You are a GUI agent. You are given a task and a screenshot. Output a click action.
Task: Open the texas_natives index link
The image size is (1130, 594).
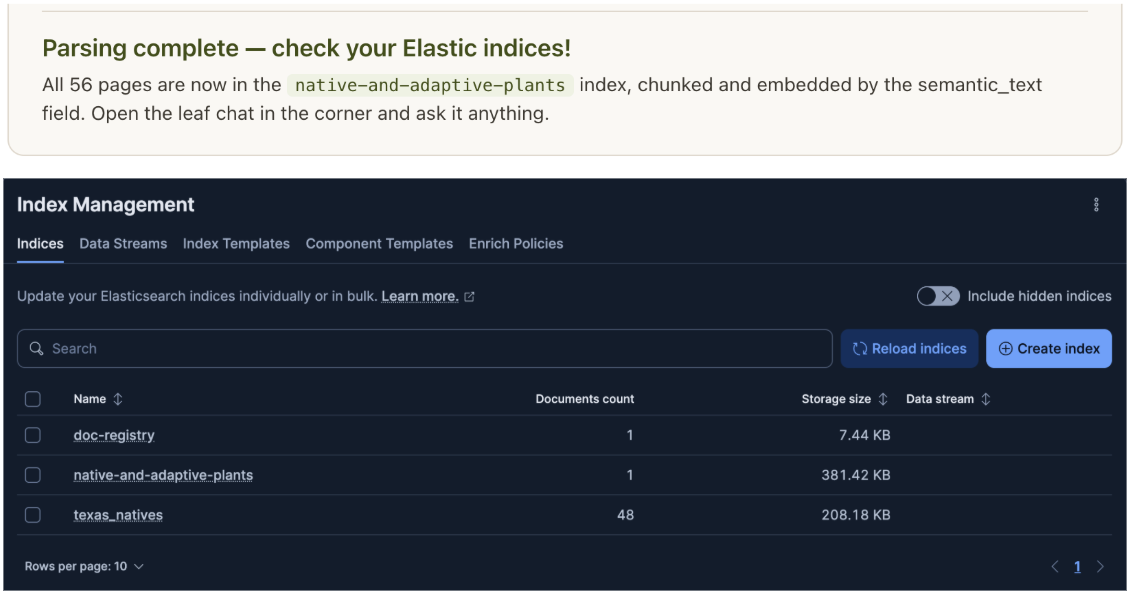coord(118,515)
